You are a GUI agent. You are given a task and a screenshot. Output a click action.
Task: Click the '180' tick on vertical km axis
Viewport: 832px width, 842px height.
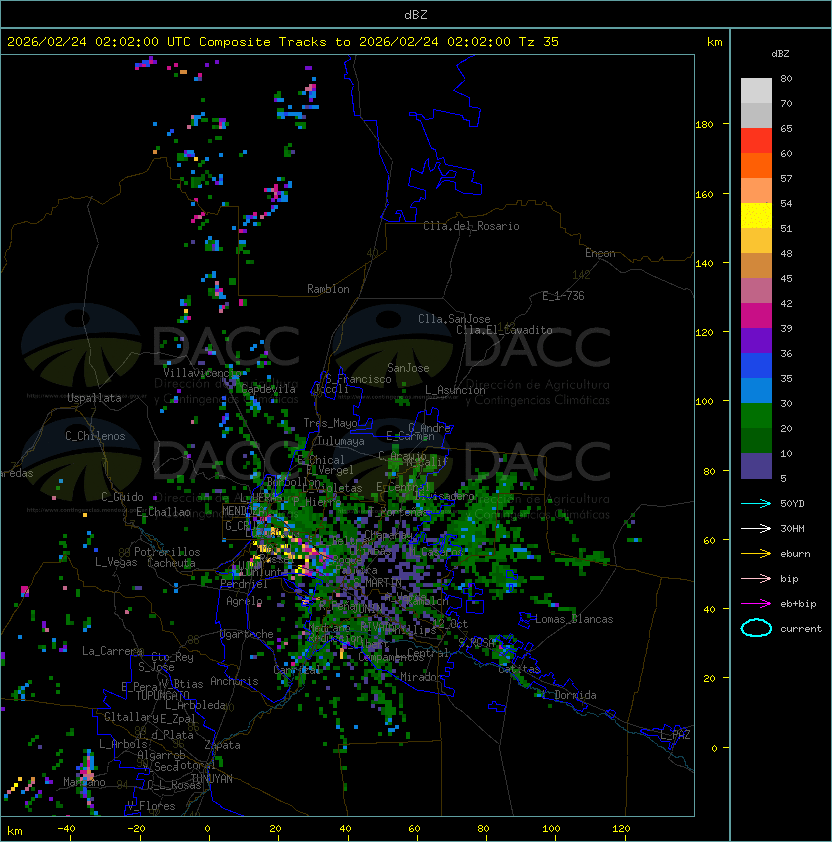[x=704, y=125]
